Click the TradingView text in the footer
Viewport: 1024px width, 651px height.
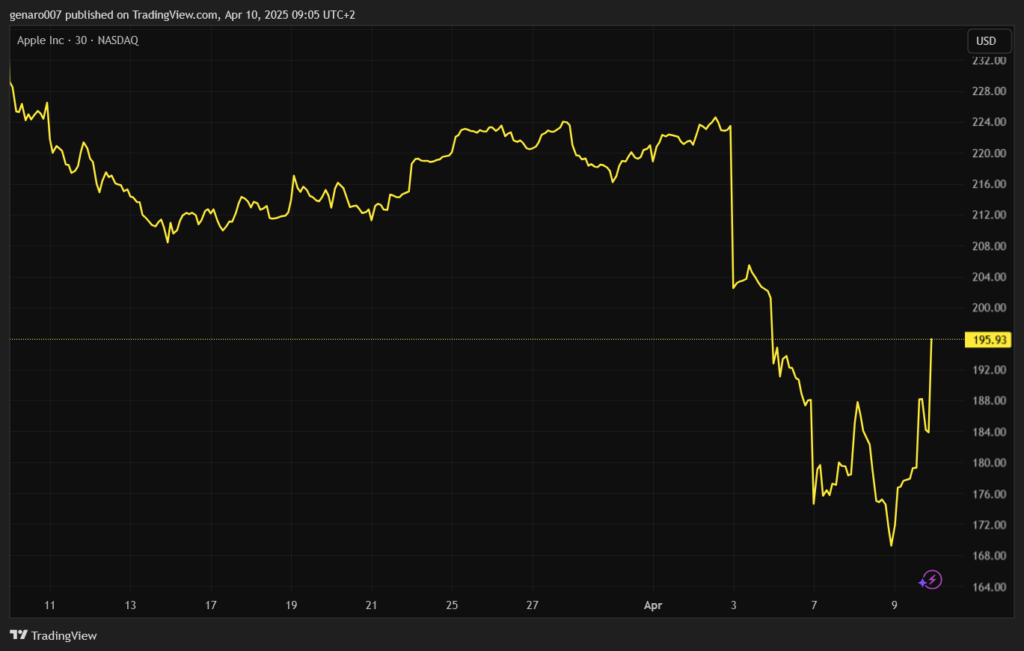point(64,635)
